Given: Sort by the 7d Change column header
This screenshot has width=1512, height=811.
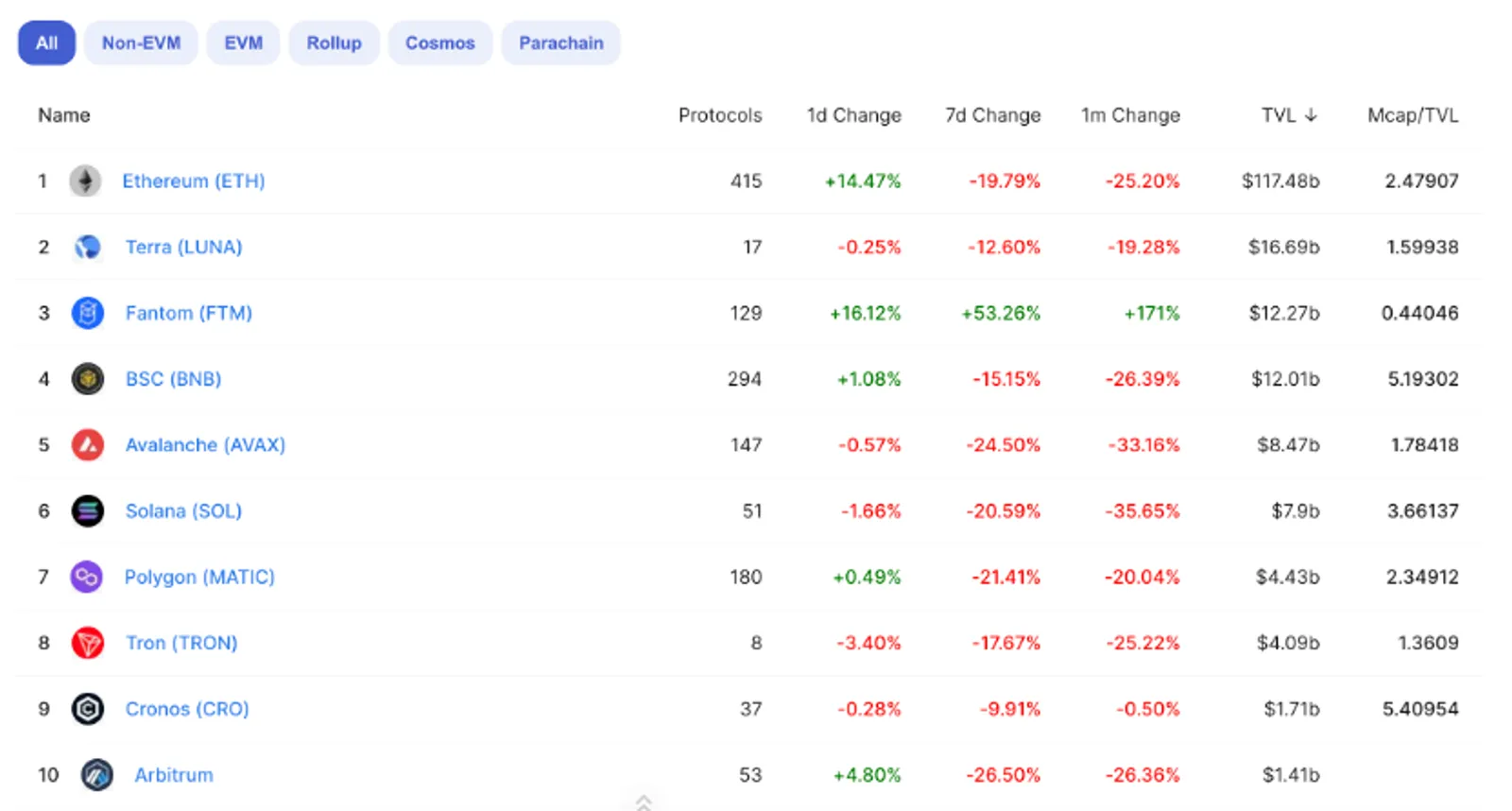Looking at the screenshot, I should tap(992, 115).
